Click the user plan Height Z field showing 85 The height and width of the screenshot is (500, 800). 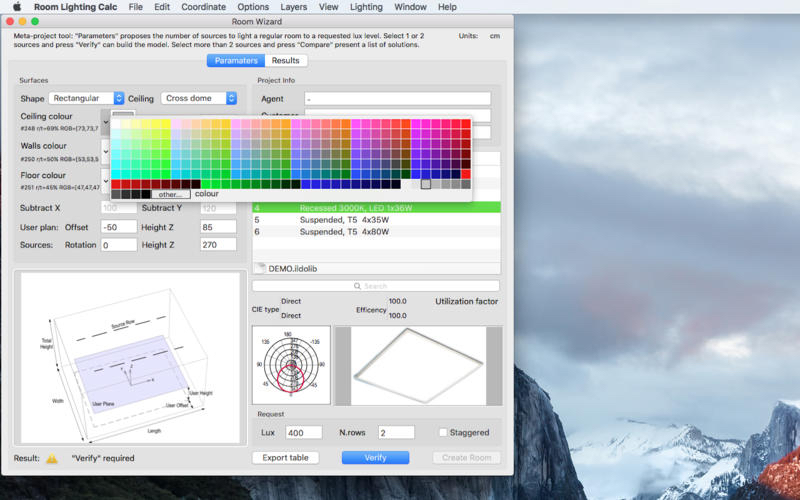218,227
